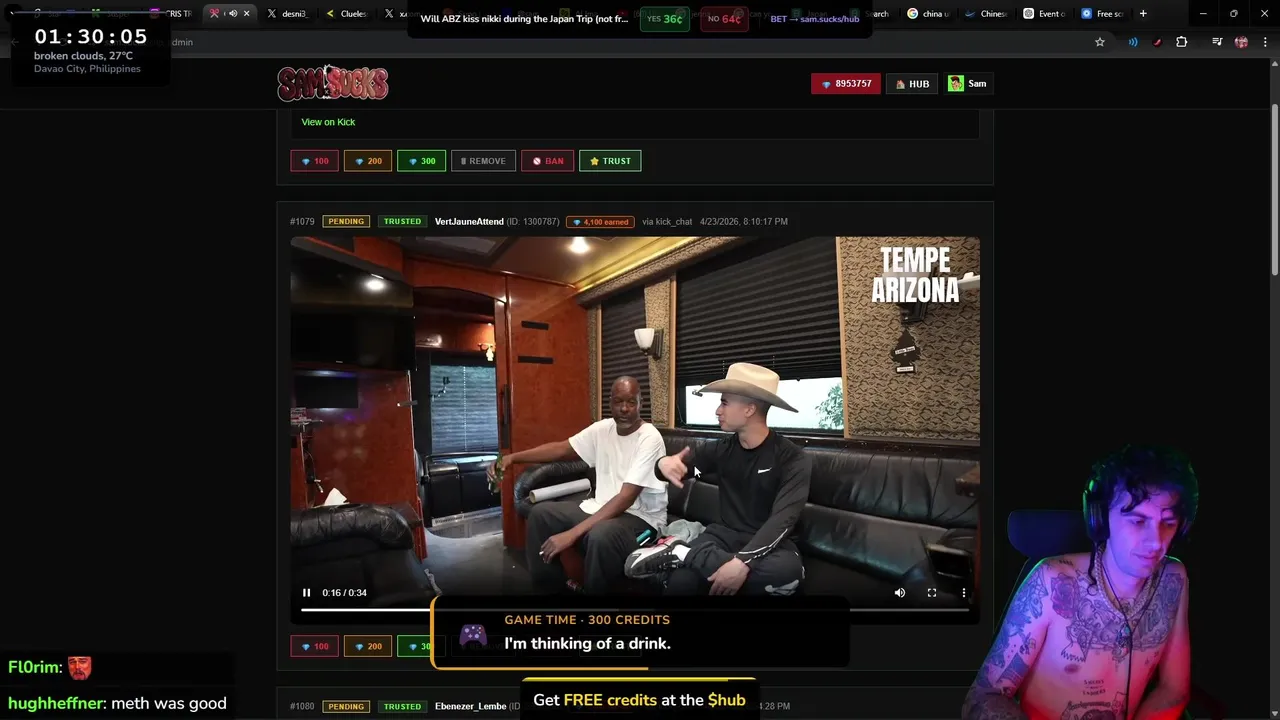Switch to the Chinese tab
The height and width of the screenshot is (720, 1280).
(x=986, y=14)
